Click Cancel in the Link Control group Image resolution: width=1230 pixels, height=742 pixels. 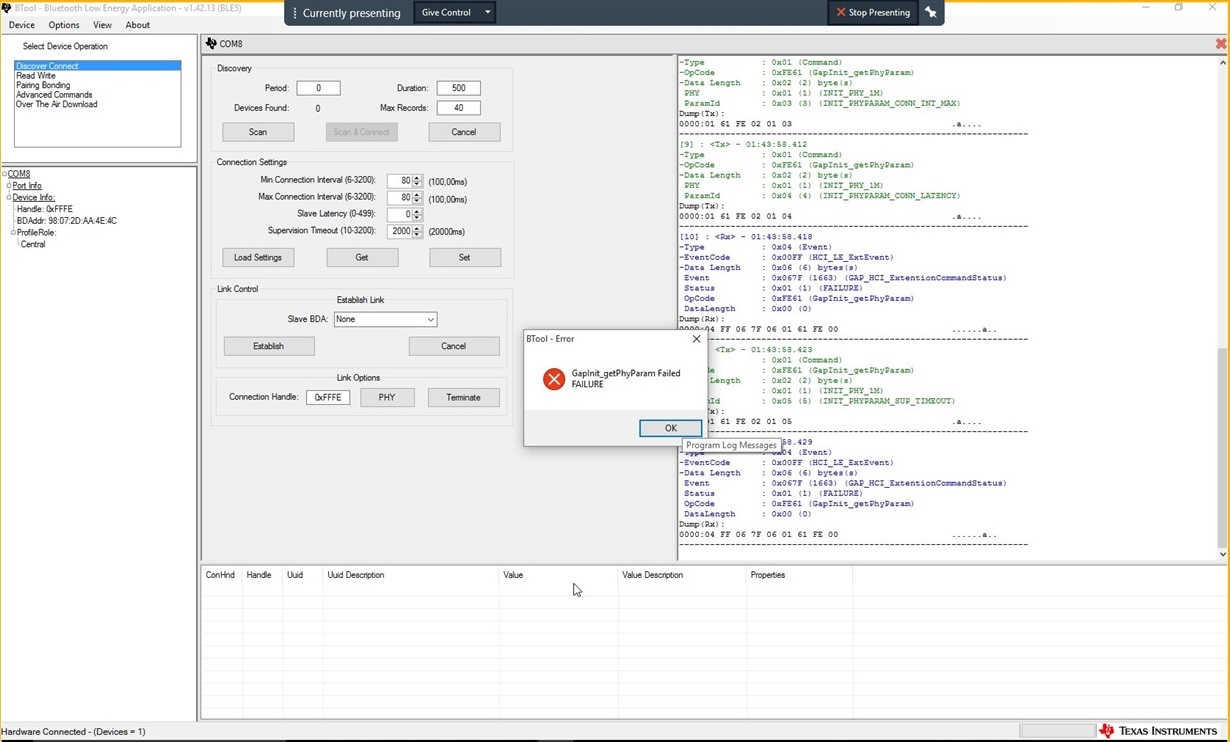click(x=454, y=346)
